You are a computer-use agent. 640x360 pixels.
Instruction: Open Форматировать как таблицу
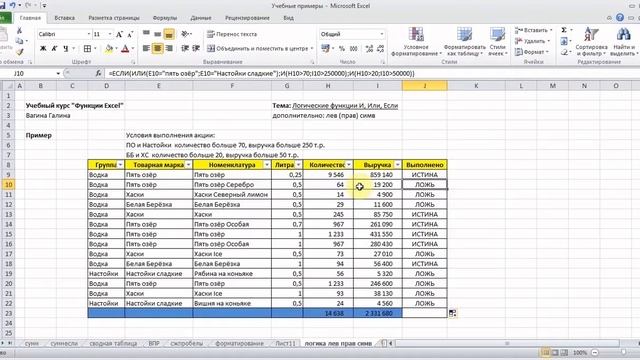[464, 41]
